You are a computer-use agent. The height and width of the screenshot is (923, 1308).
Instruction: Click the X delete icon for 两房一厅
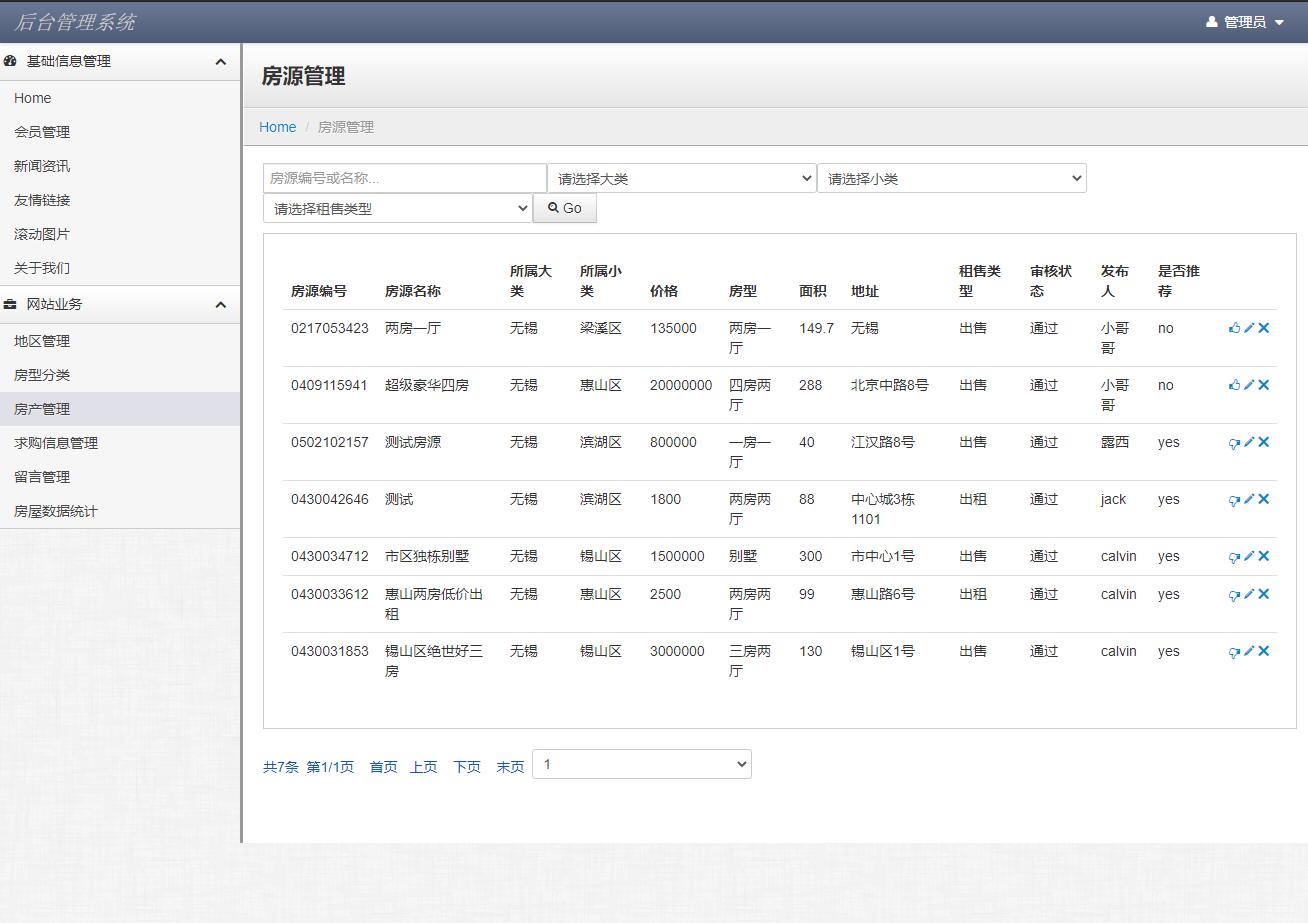[x=1262, y=327]
